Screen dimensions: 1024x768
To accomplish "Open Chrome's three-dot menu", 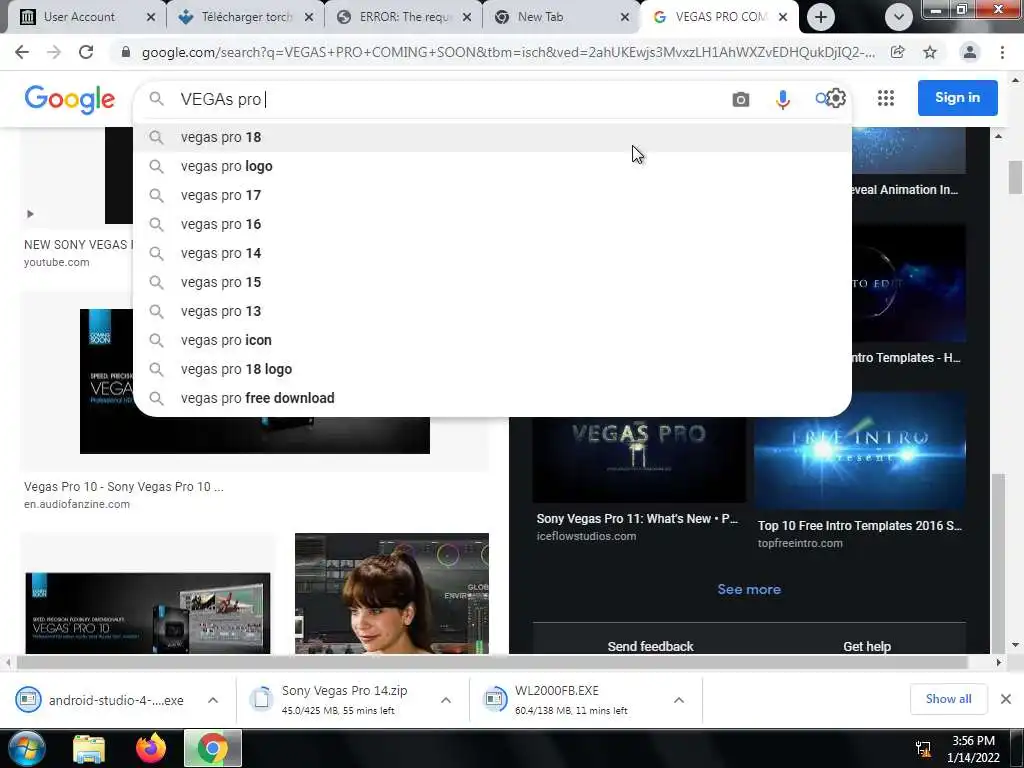I will (1002, 52).
